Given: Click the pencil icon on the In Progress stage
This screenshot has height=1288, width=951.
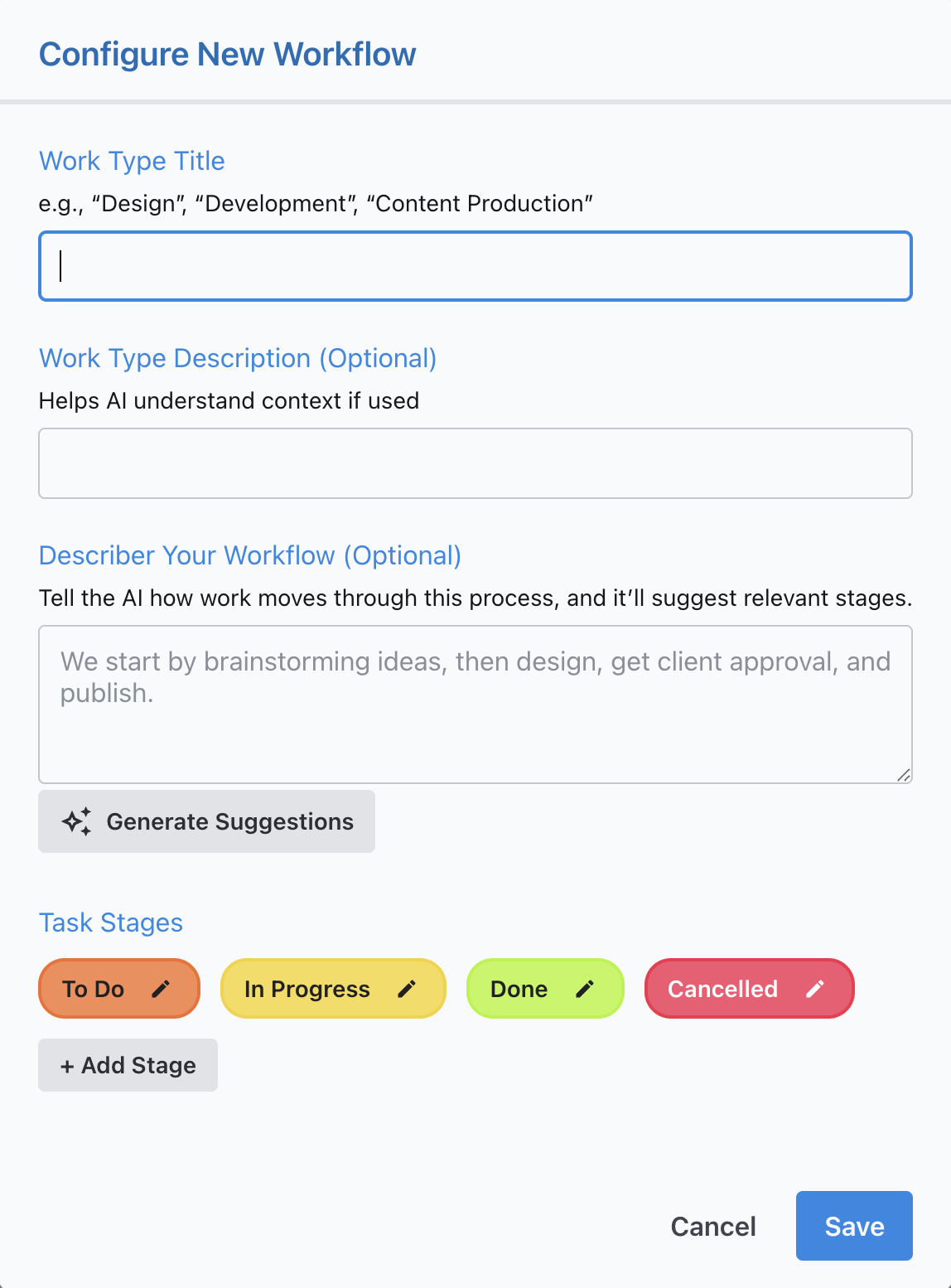Looking at the screenshot, I should (408, 988).
